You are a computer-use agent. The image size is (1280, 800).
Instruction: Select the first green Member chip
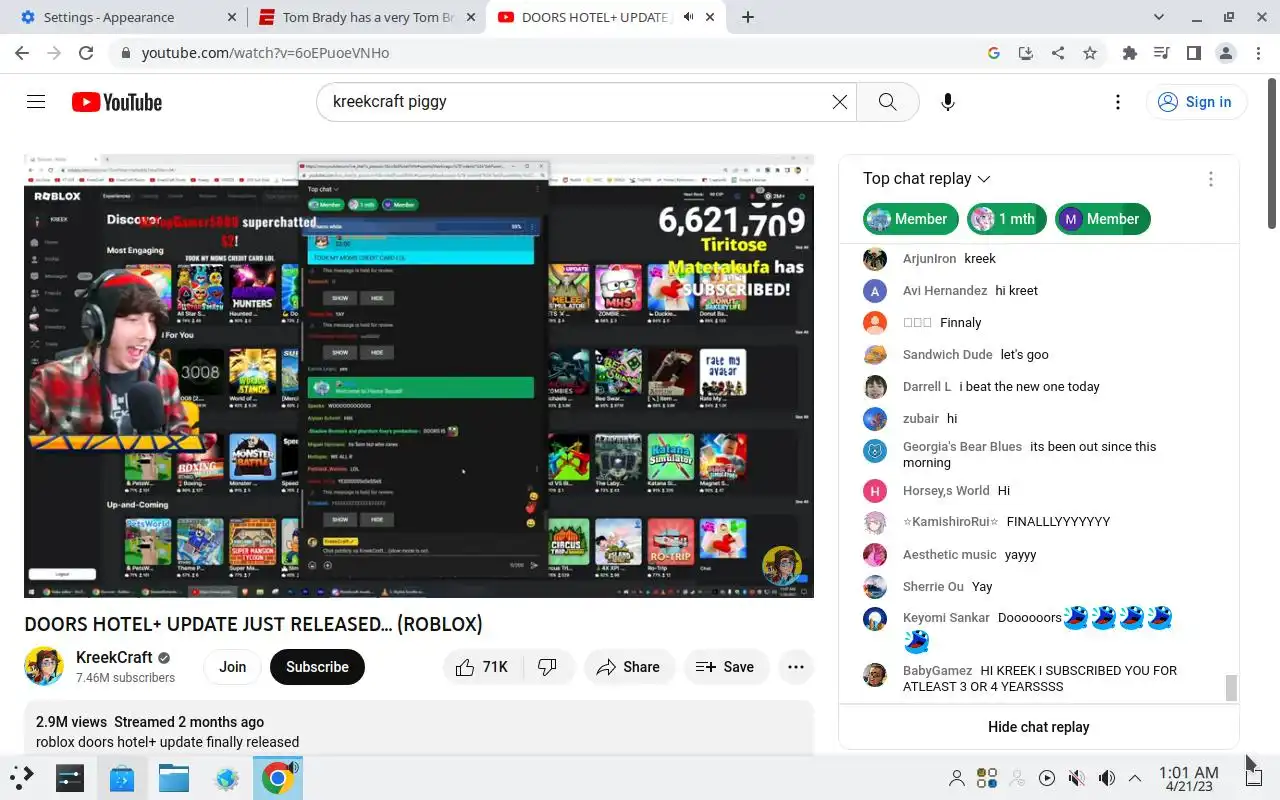point(909,219)
